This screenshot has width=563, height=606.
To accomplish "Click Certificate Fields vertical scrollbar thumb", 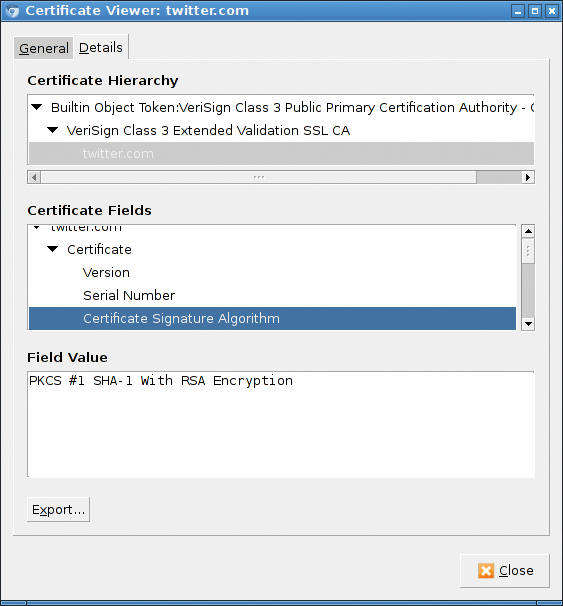I will pyautogui.click(x=528, y=251).
